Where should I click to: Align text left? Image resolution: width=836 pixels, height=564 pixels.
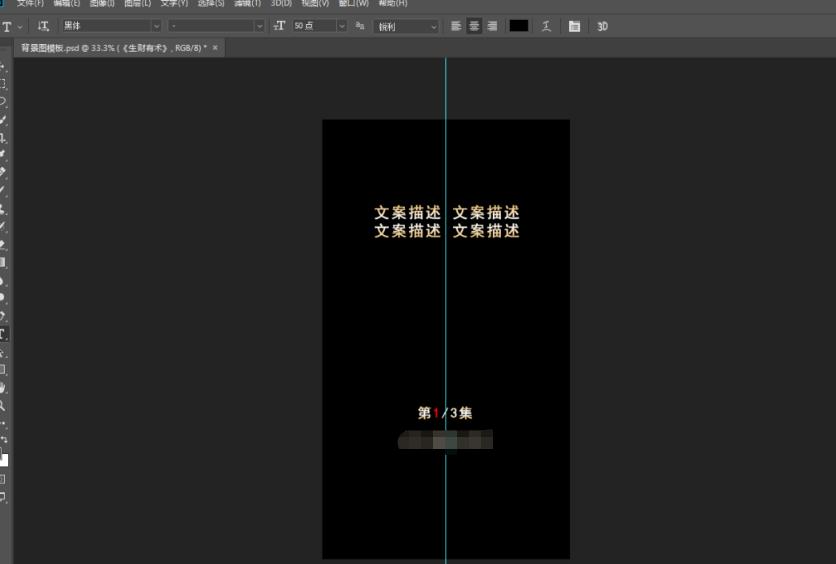[456, 26]
